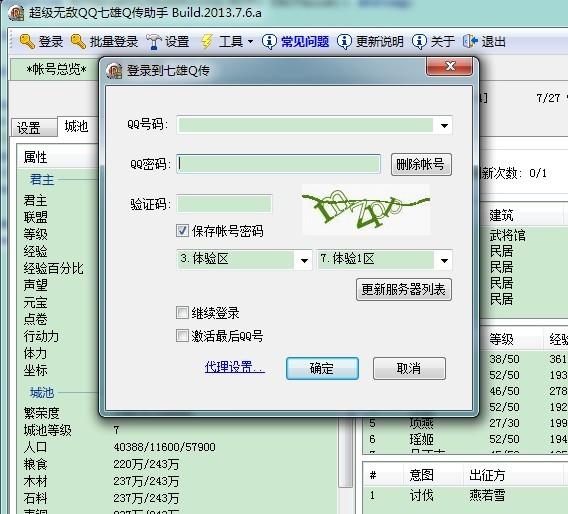This screenshot has width=568, height=514.
Task: Click the info icon beside 更新说明
Action: click(344, 42)
